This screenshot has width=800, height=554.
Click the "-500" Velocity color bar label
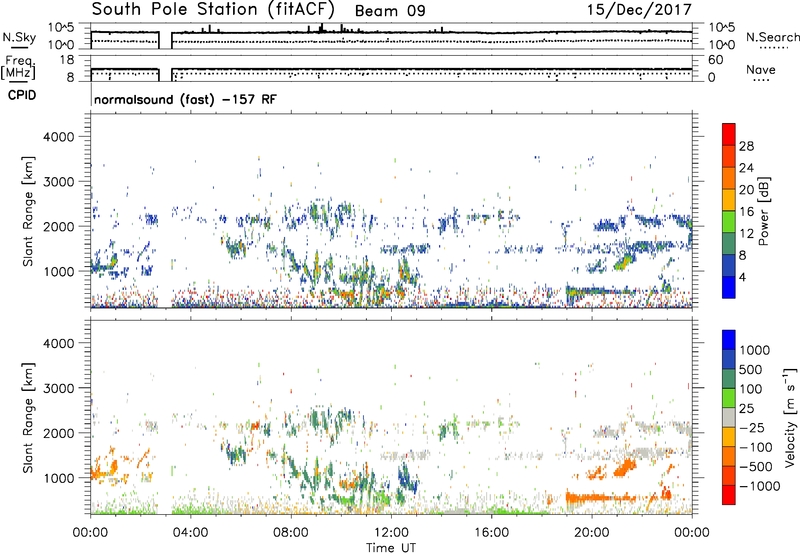(755, 467)
